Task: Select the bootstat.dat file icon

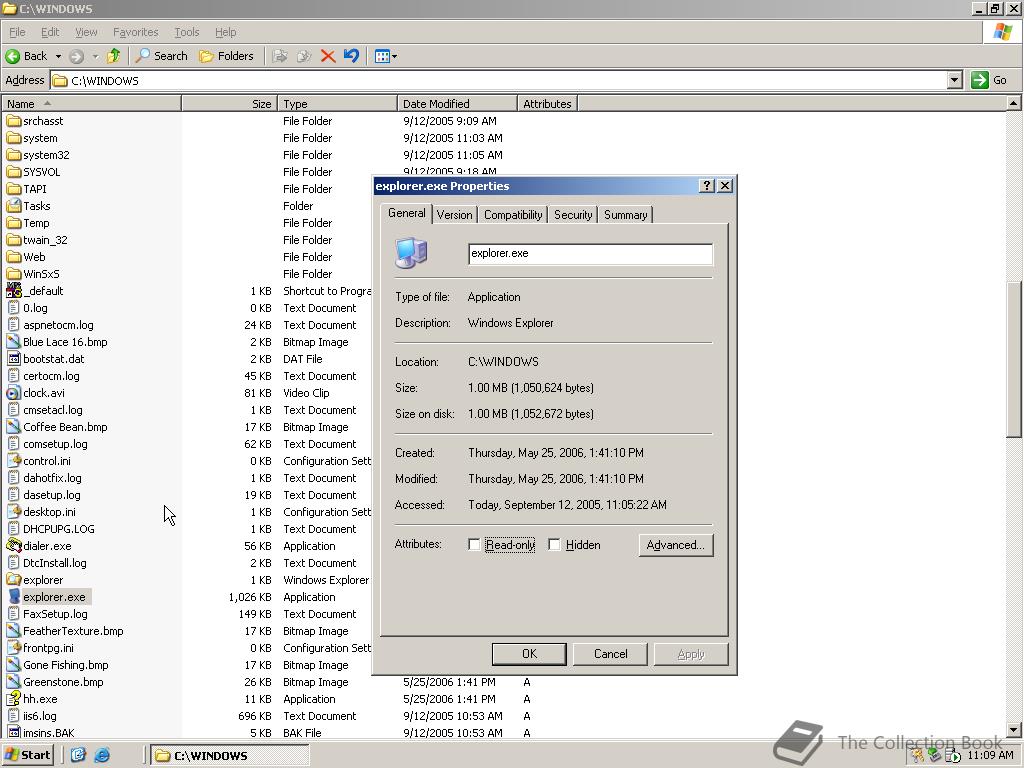Action: pos(14,359)
